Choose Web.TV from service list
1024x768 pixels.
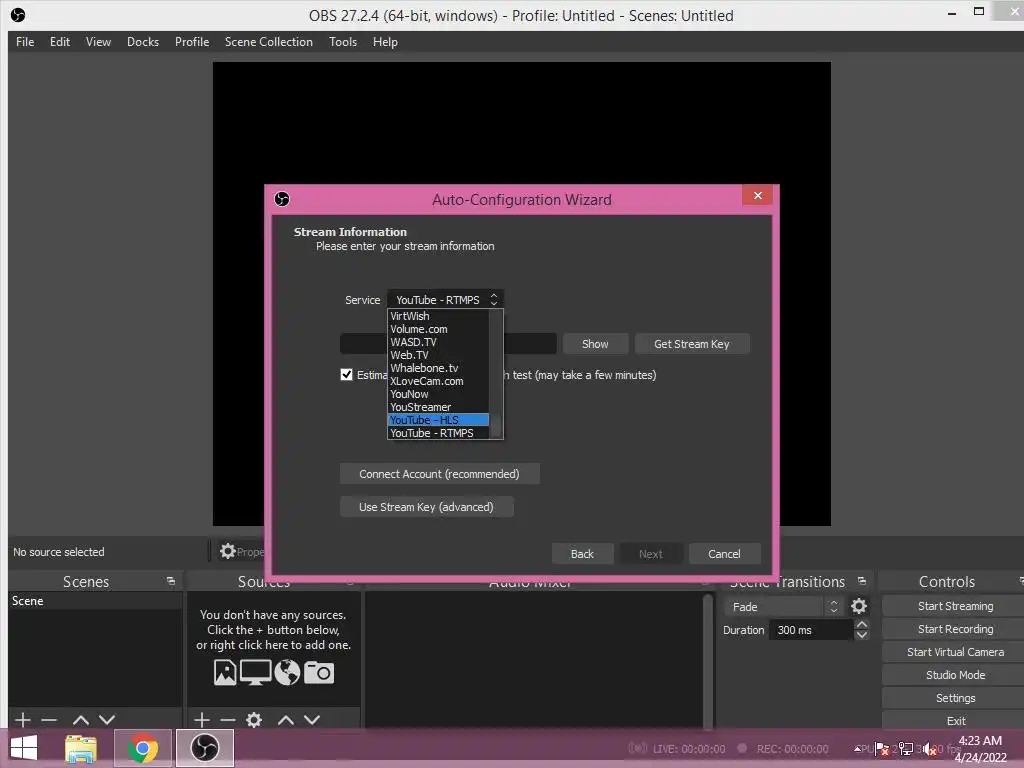[x=438, y=355]
